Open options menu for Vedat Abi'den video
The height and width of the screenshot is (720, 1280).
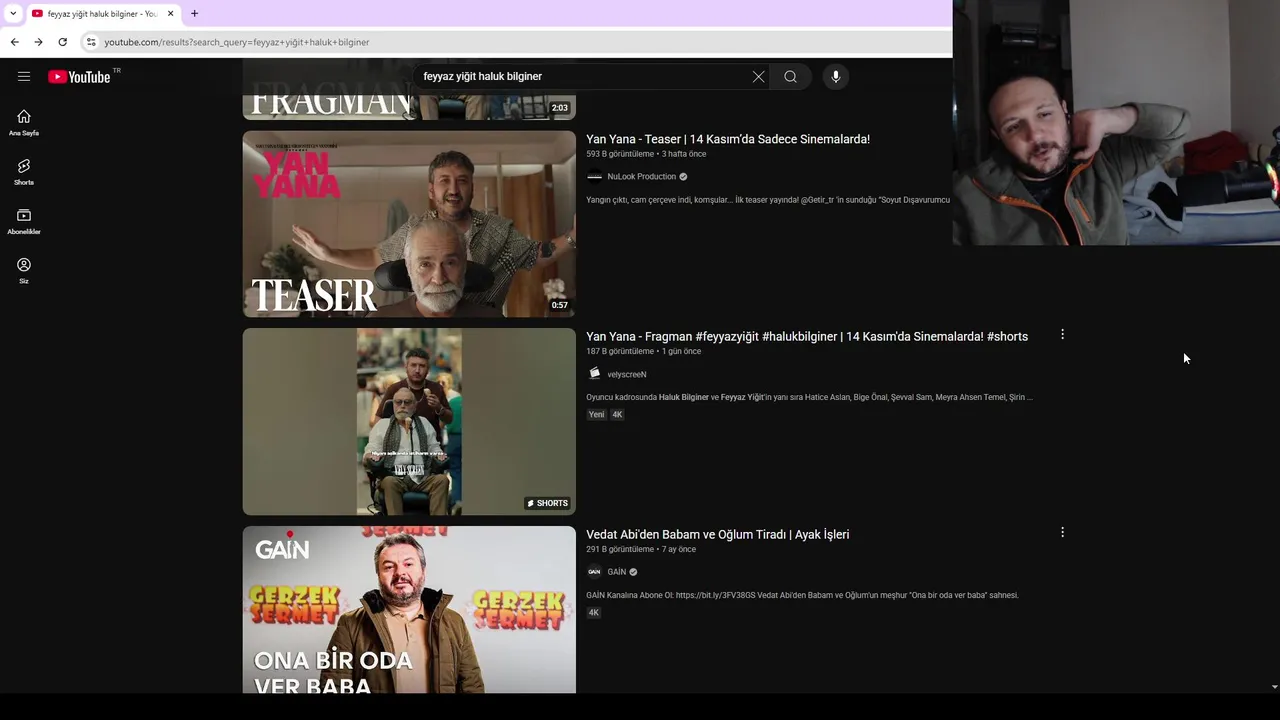pos(1062,532)
